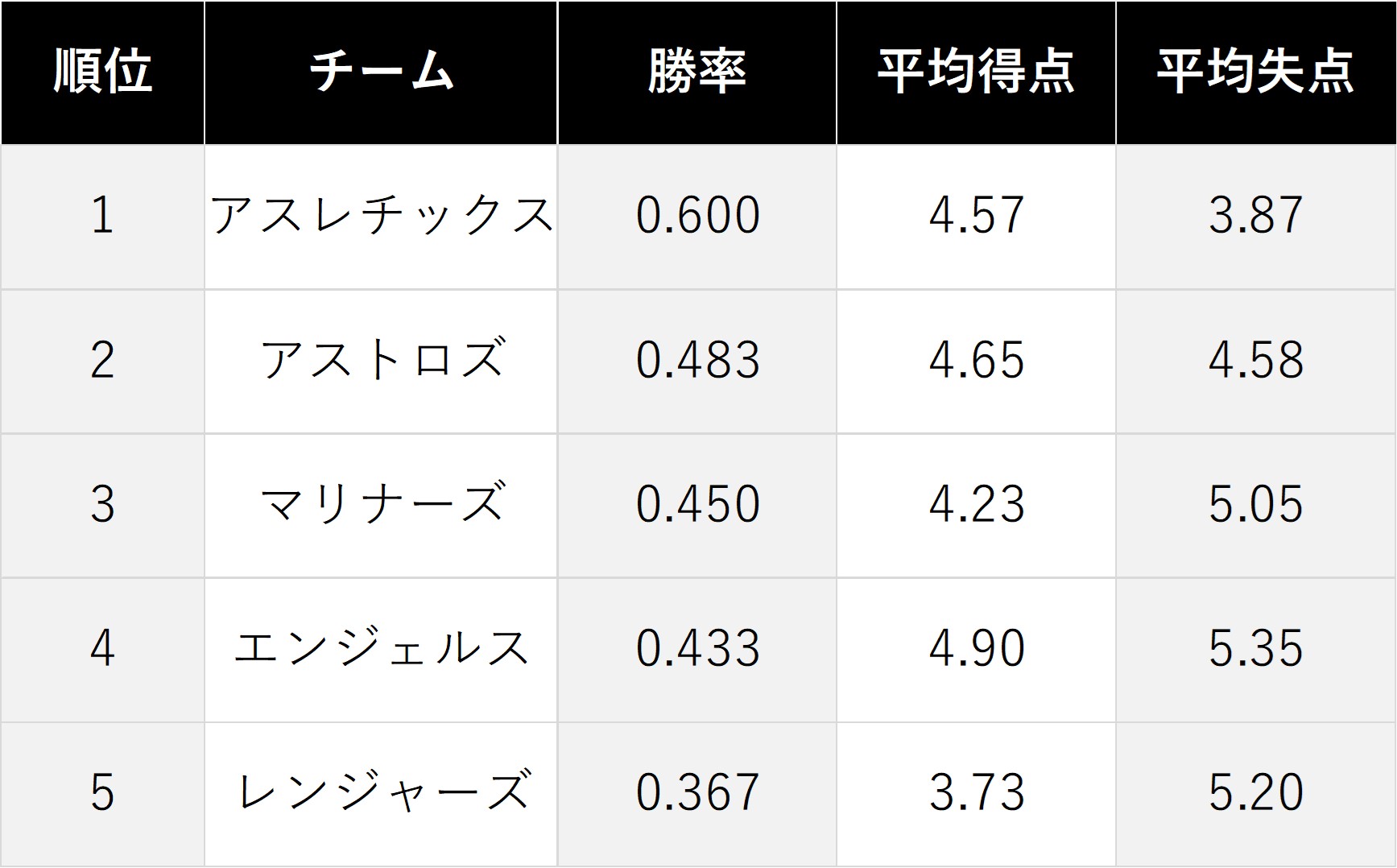Click the チーム column header
Viewport: 1397px width, 868px height.
(381, 72)
